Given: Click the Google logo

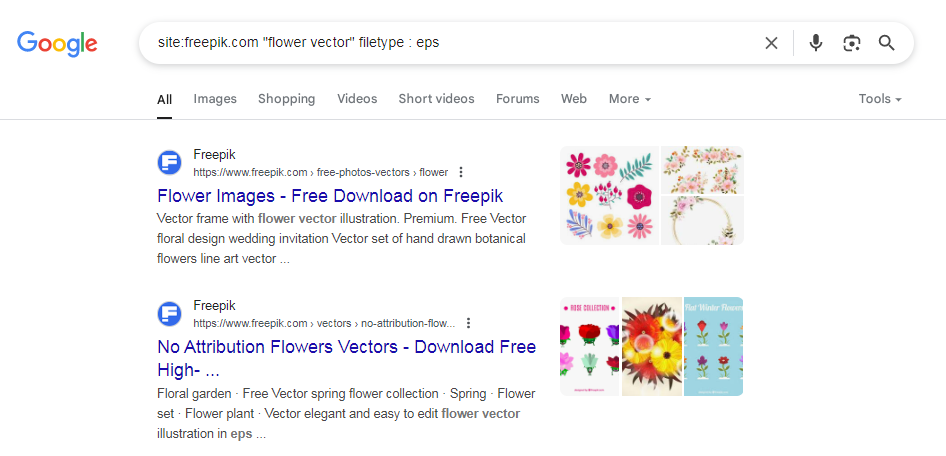Looking at the screenshot, I should pos(57,43).
